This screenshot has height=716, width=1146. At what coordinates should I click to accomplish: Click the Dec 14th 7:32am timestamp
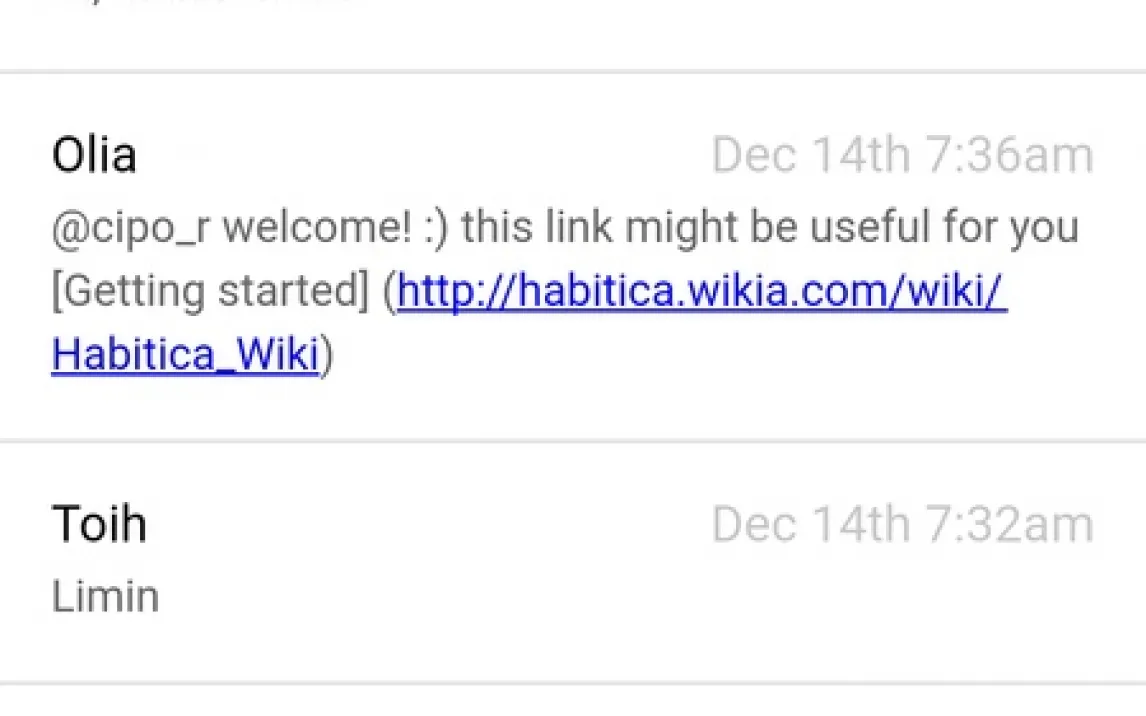coord(902,525)
